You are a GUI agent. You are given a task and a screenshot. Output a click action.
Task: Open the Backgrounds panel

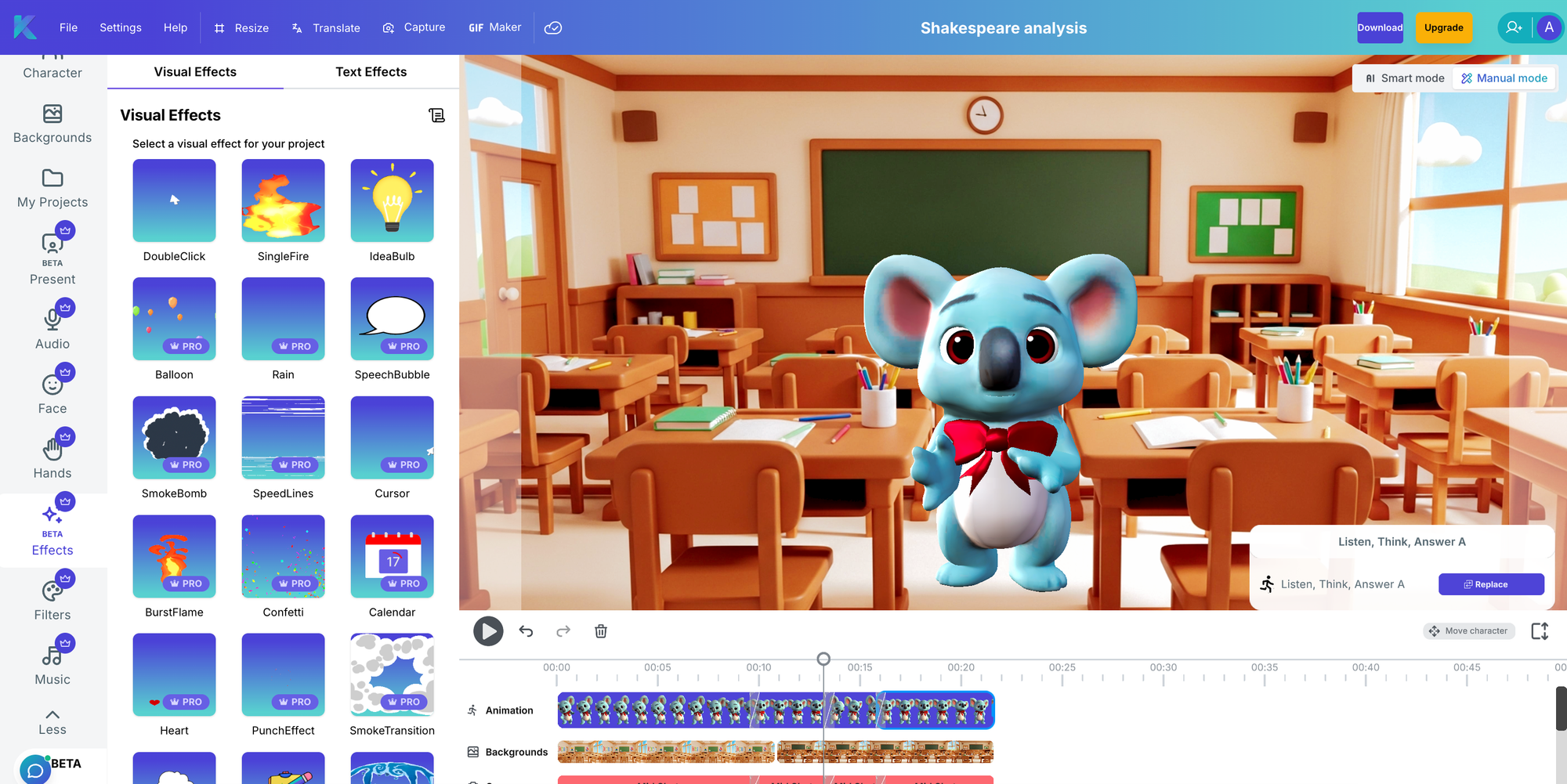click(52, 124)
